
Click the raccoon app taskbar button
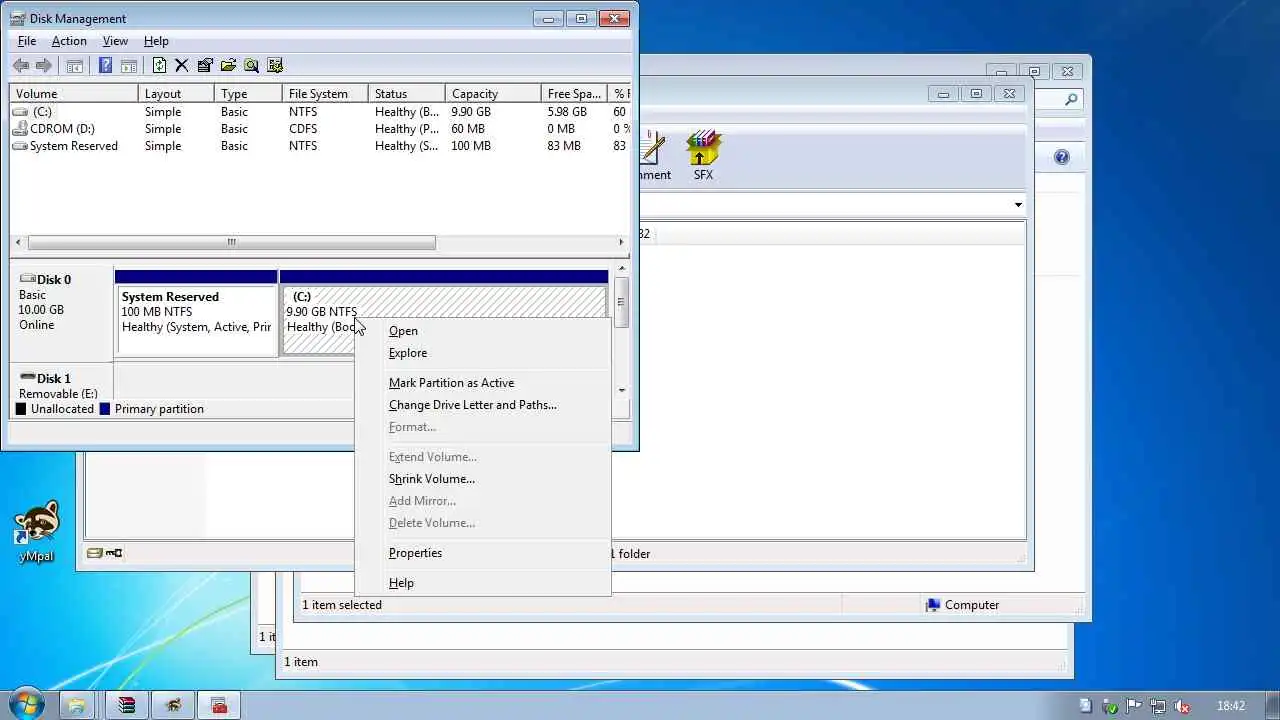[173, 705]
